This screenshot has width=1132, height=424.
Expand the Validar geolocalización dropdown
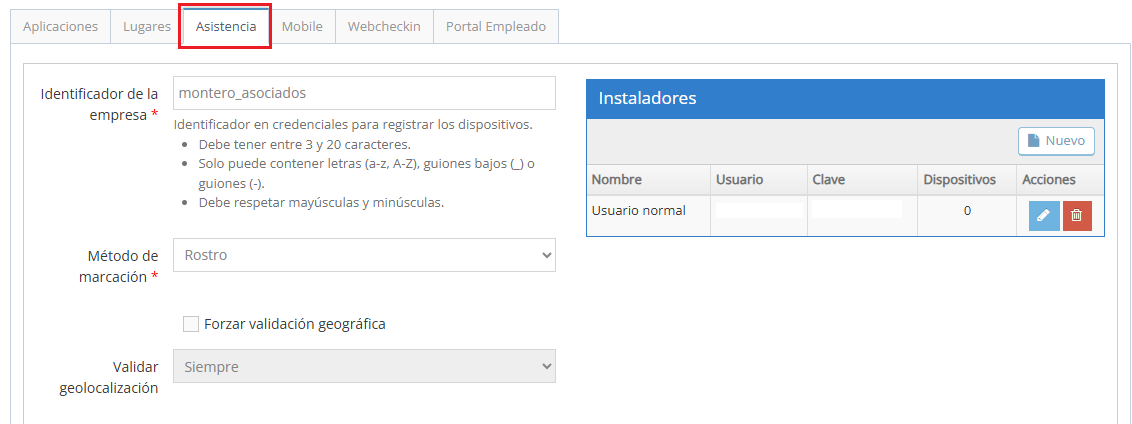click(364, 367)
